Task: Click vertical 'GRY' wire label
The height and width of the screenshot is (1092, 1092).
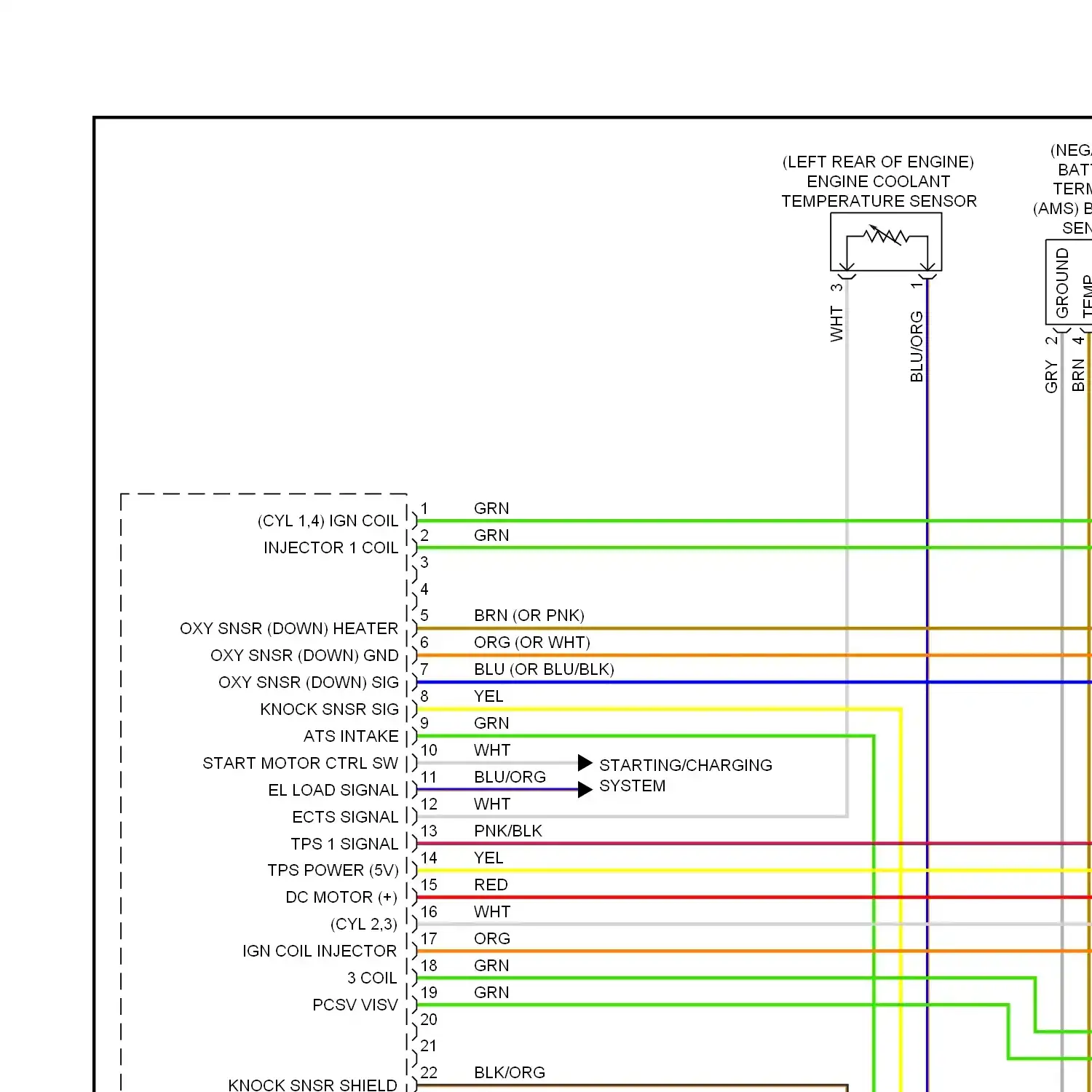Action: [1051, 376]
